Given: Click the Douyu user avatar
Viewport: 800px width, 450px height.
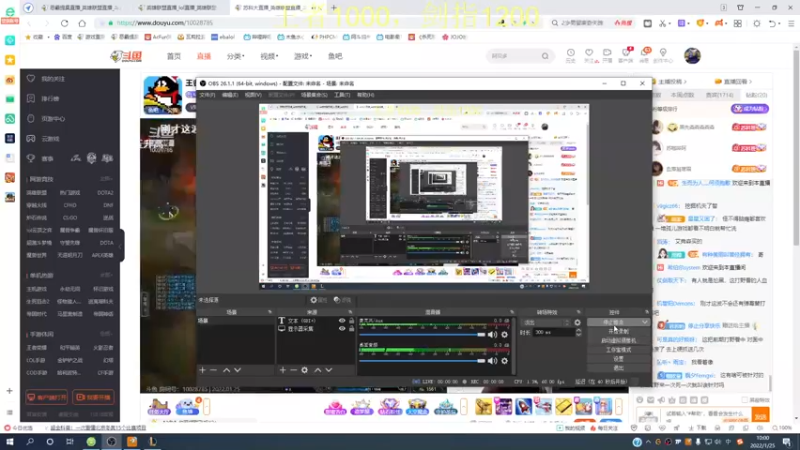Looking at the screenshot, I should 692,56.
